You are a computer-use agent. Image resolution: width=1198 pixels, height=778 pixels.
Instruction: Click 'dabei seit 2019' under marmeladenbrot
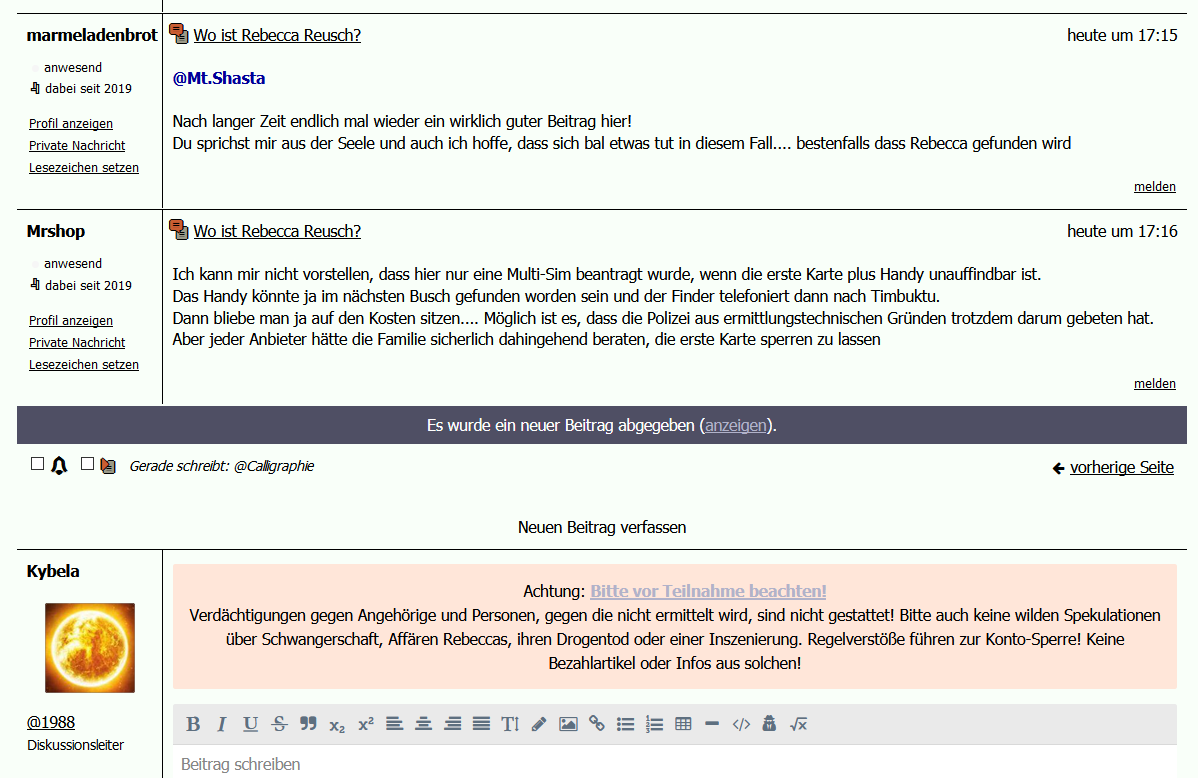click(88, 89)
